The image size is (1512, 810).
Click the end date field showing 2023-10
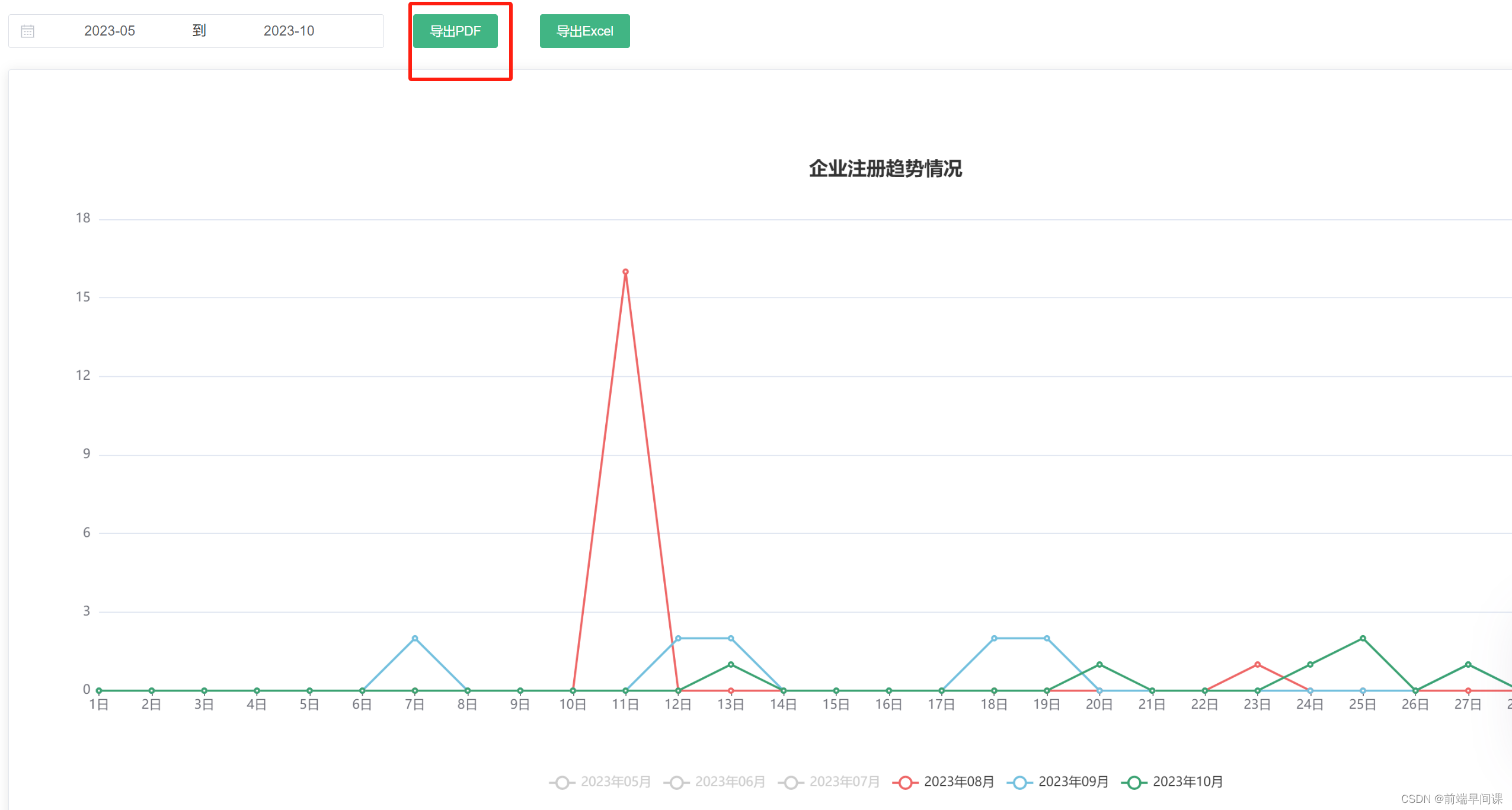[x=289, y=30]
